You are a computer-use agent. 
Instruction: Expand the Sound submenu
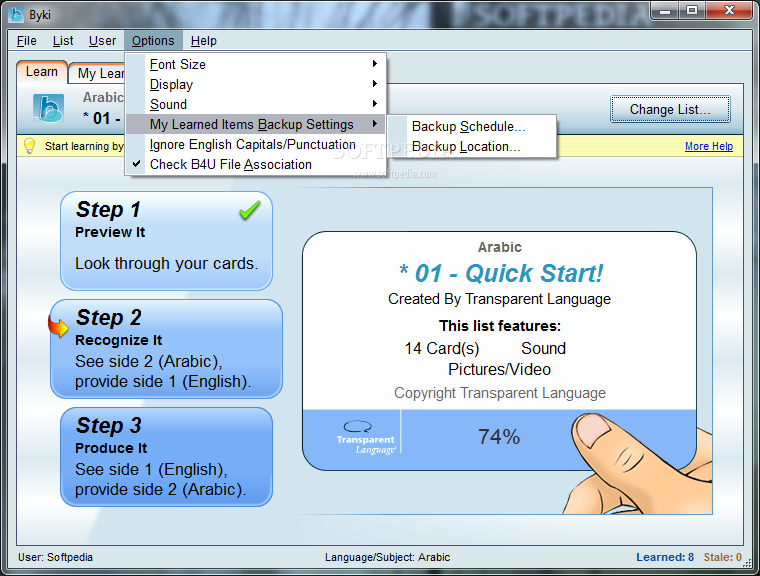coord(255,104)
